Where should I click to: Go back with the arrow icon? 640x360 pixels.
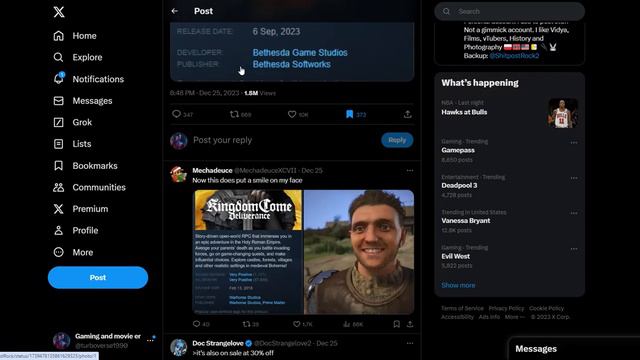coord(175,11)
